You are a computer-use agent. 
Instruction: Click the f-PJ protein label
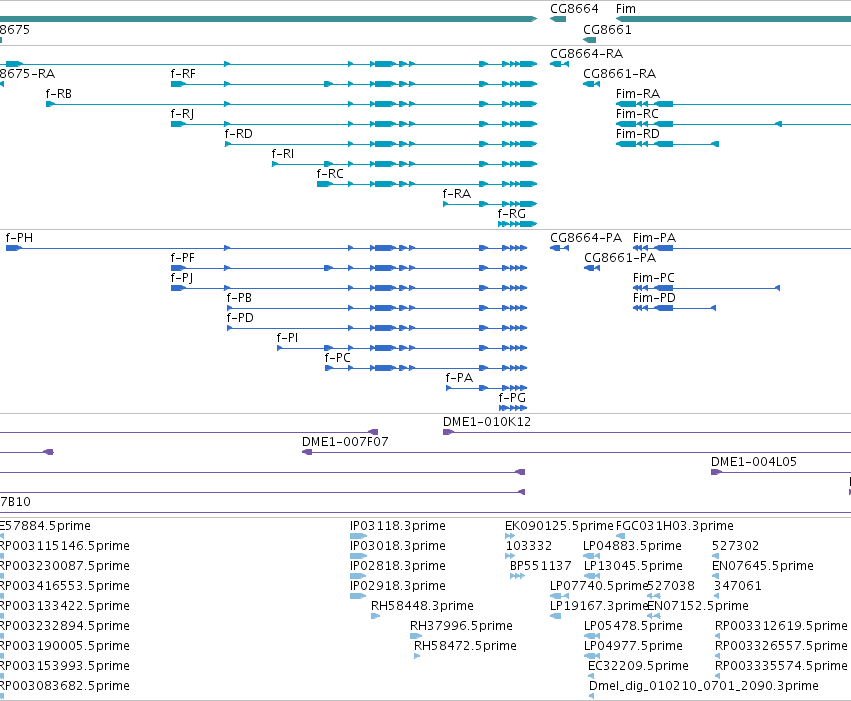click(x=181, y=278)
